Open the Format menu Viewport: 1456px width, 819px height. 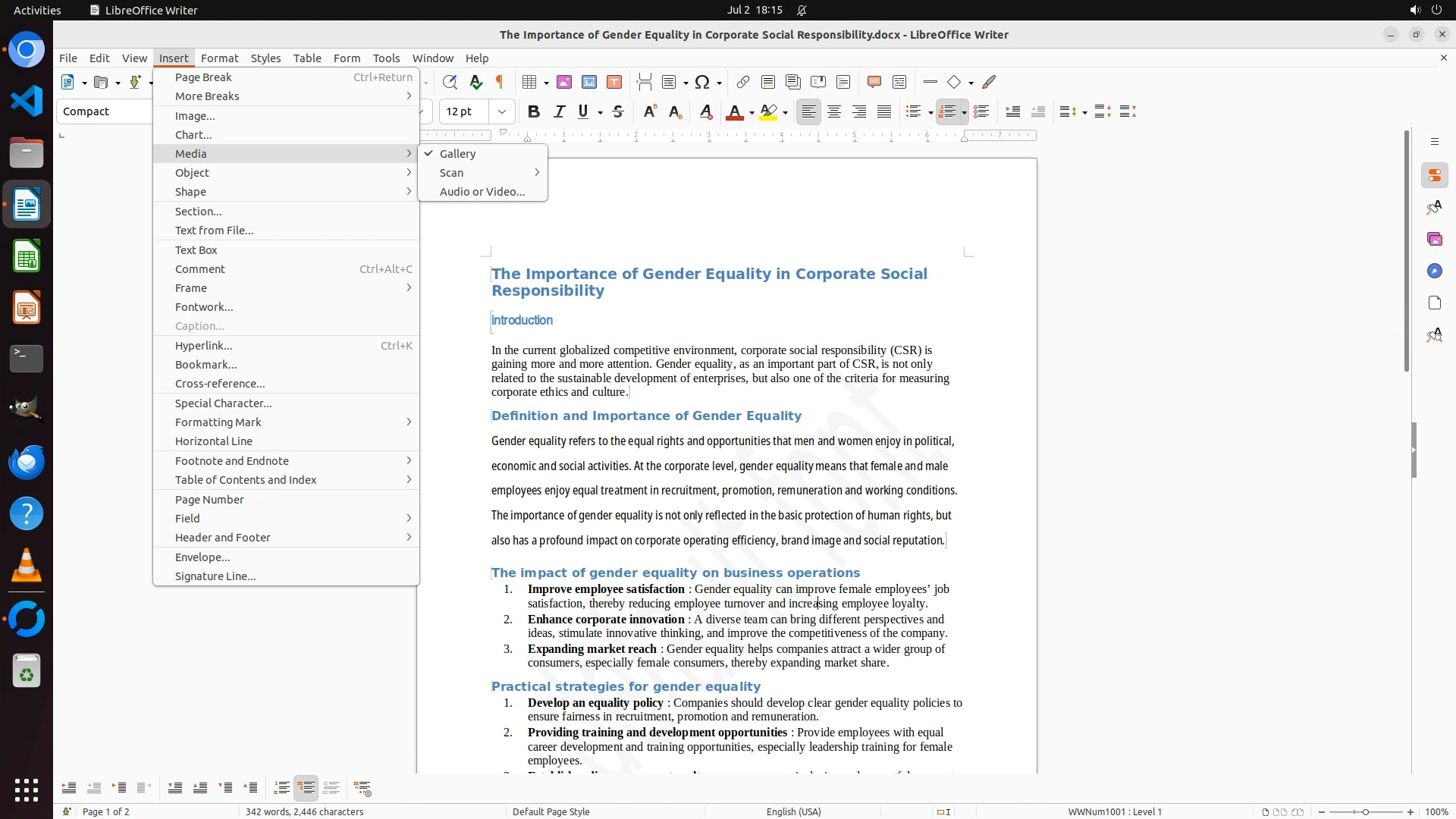click(219, 58)
